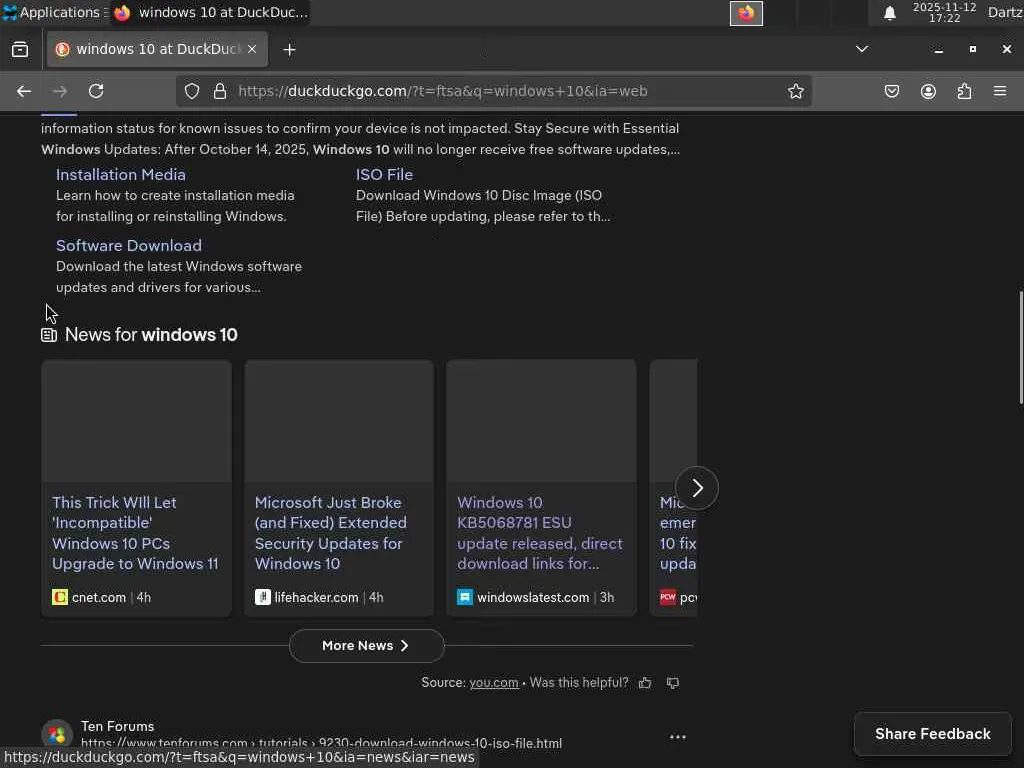Click lifehacker.com source label
The image size is (1024, 768).
pyautogui.click(x=316, y=597)
